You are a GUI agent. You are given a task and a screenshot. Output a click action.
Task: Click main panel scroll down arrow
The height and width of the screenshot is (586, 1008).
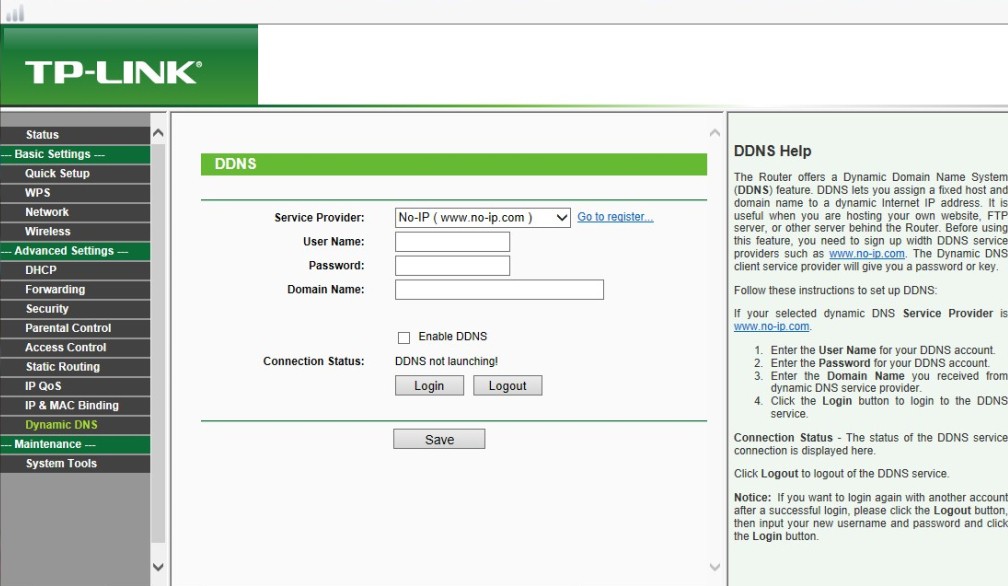click(x=715, y=567)
